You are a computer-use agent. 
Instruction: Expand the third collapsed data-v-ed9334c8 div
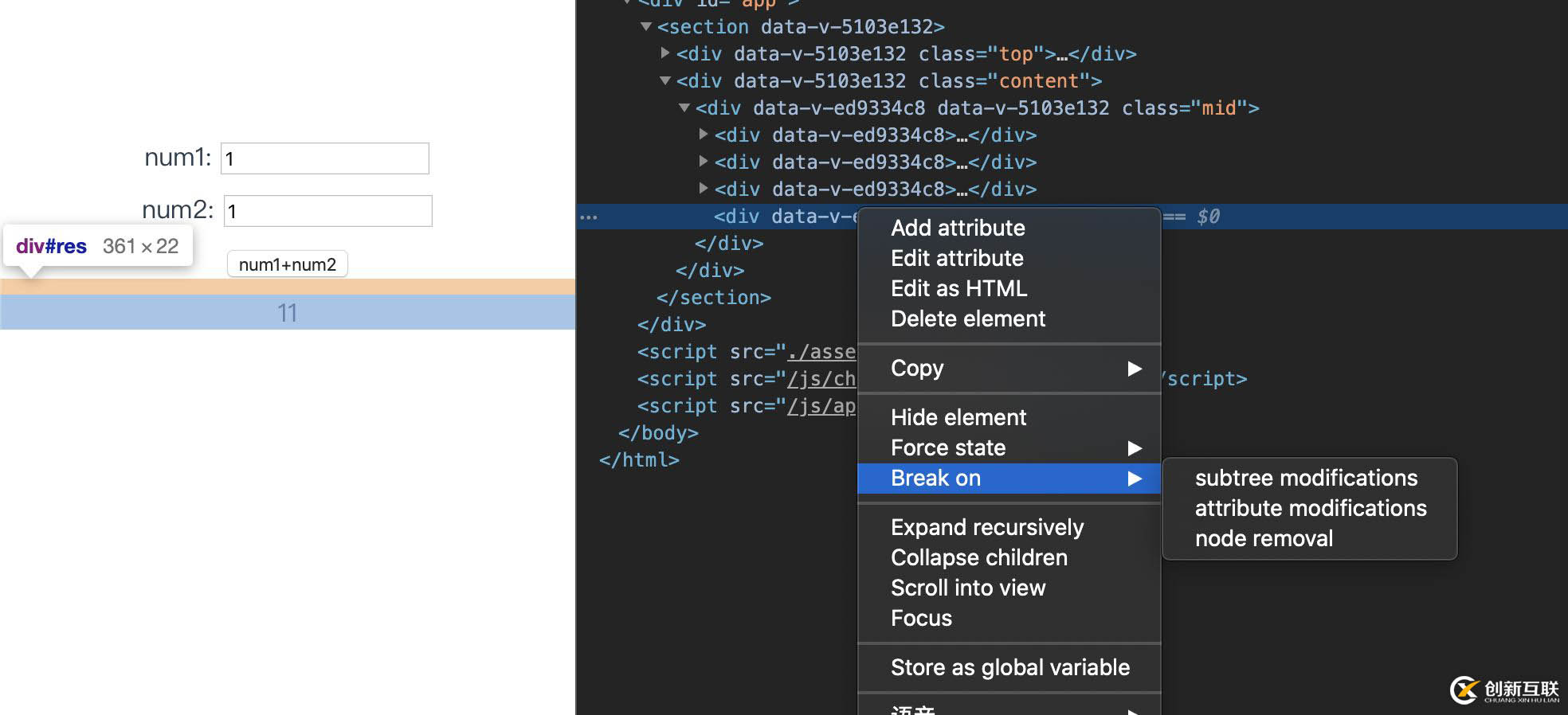coord(704,189)
